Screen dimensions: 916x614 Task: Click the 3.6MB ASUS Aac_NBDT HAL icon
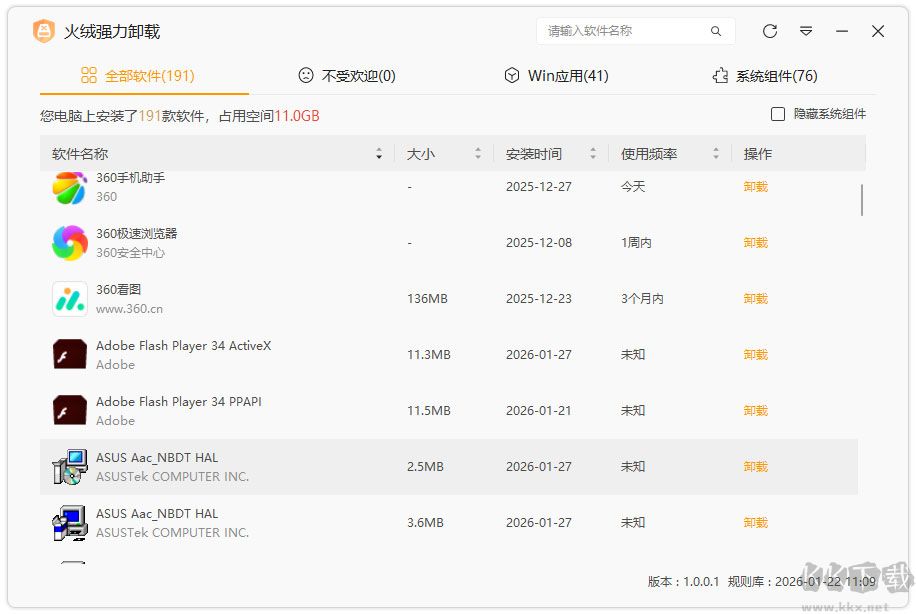point(70,523)
